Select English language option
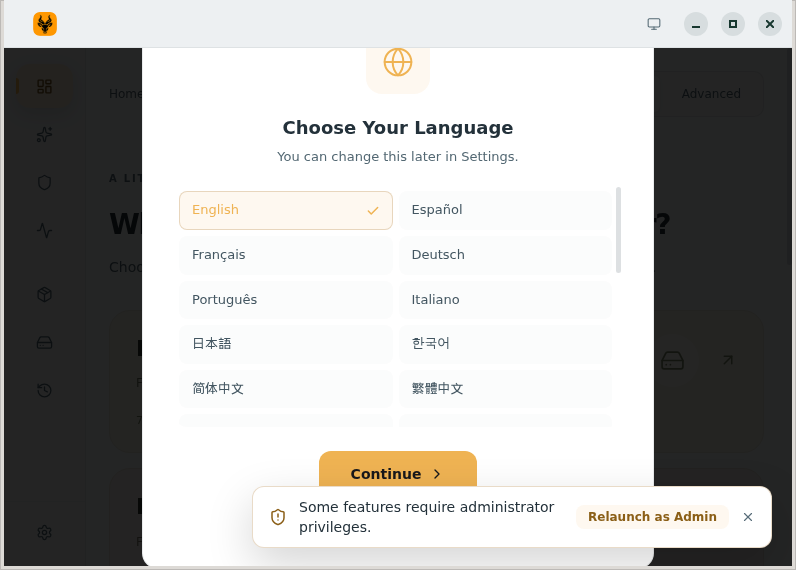The height and width of the screenshot is (570, 796). 286,210
